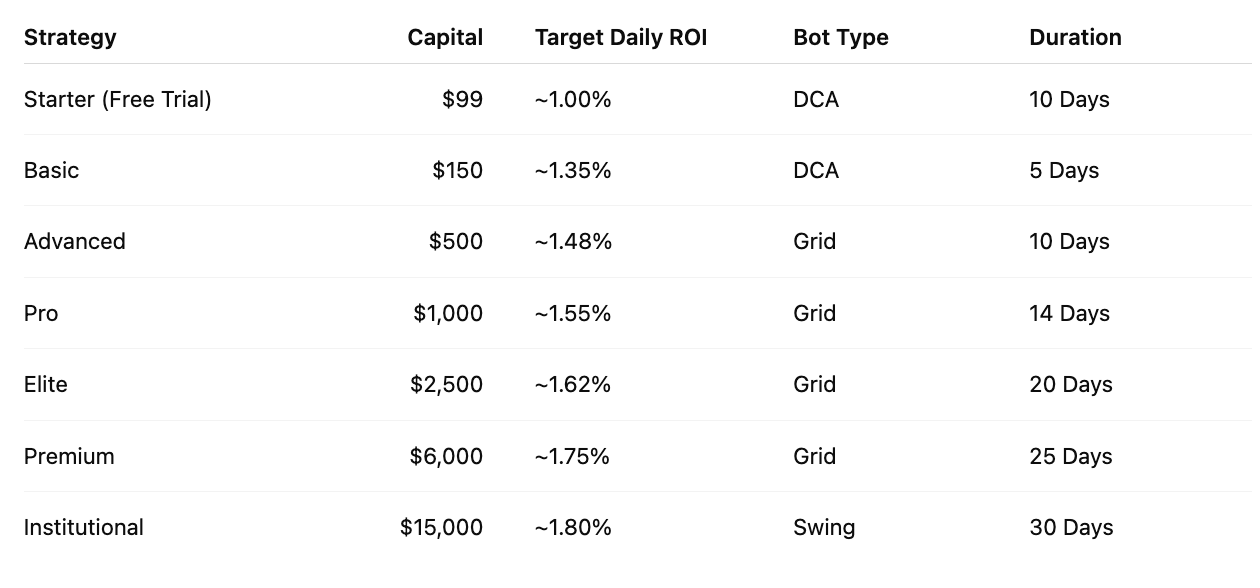Select the Pro strategy name
Screen dimensions: 1260x588
click(41, 314)
